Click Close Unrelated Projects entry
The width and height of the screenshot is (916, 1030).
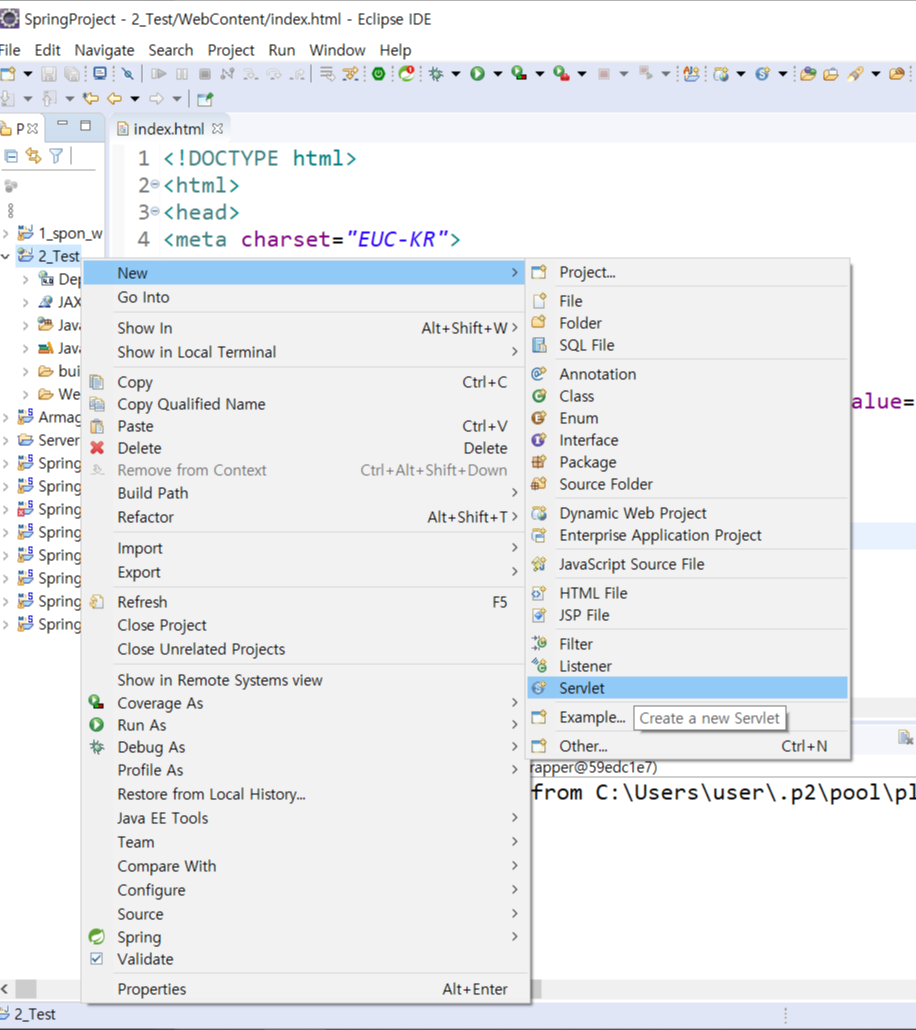(305, 649)
